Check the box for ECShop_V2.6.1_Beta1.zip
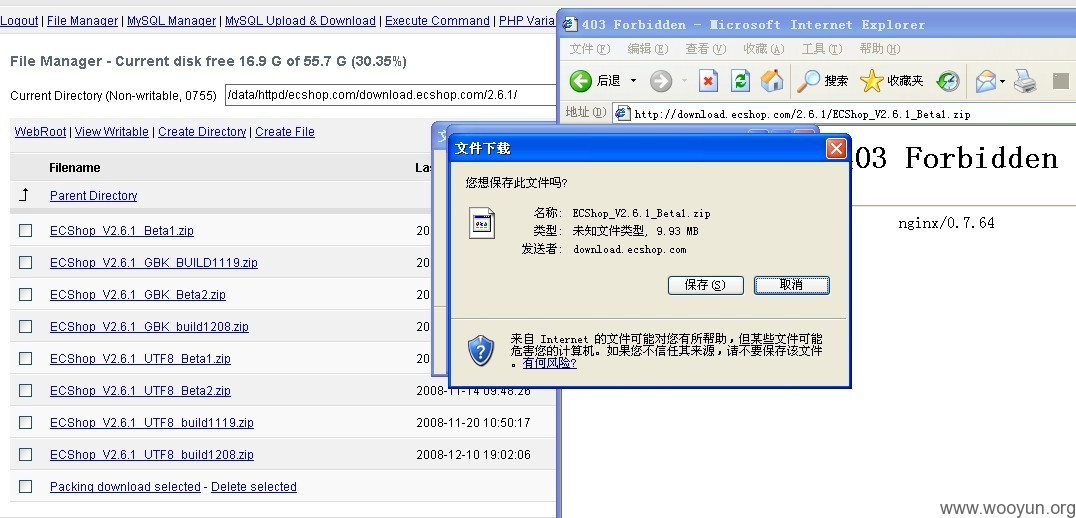1076x518 pixels. 25,231
